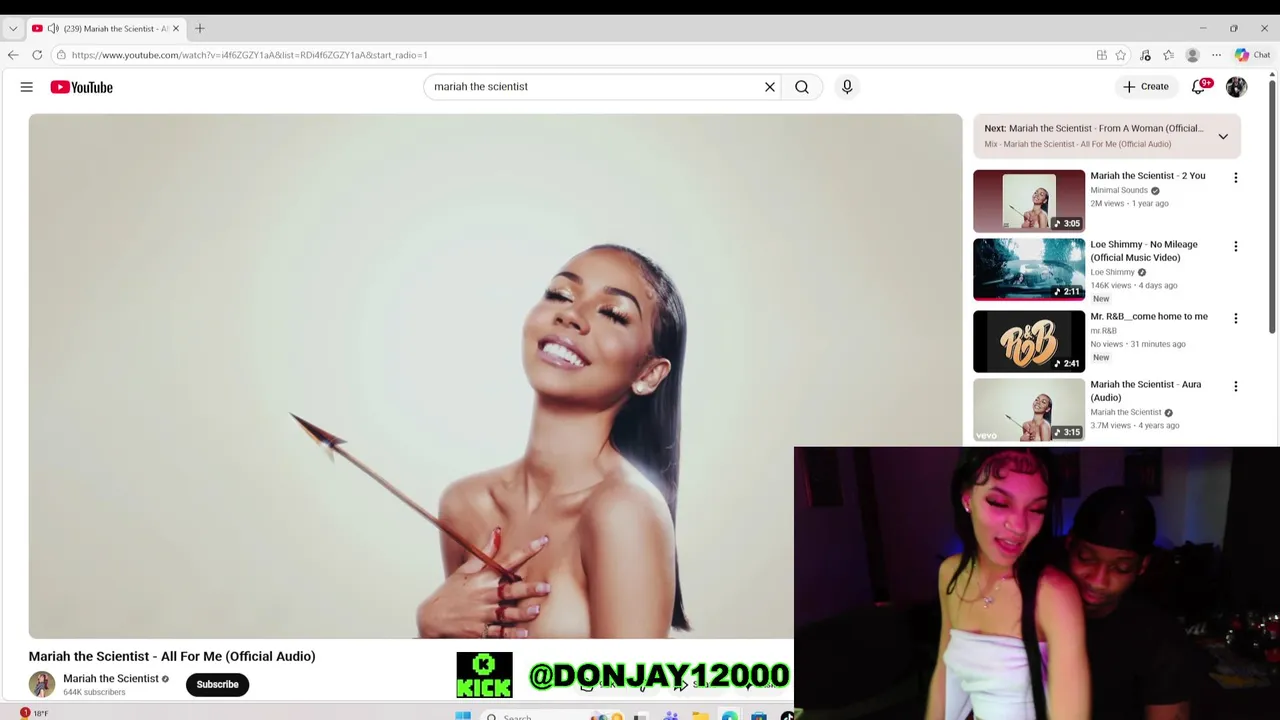Click the '3.7M views · 4 years ago' text
1280x720 pixels.
pyautogui.click(x=1135, y=426)
